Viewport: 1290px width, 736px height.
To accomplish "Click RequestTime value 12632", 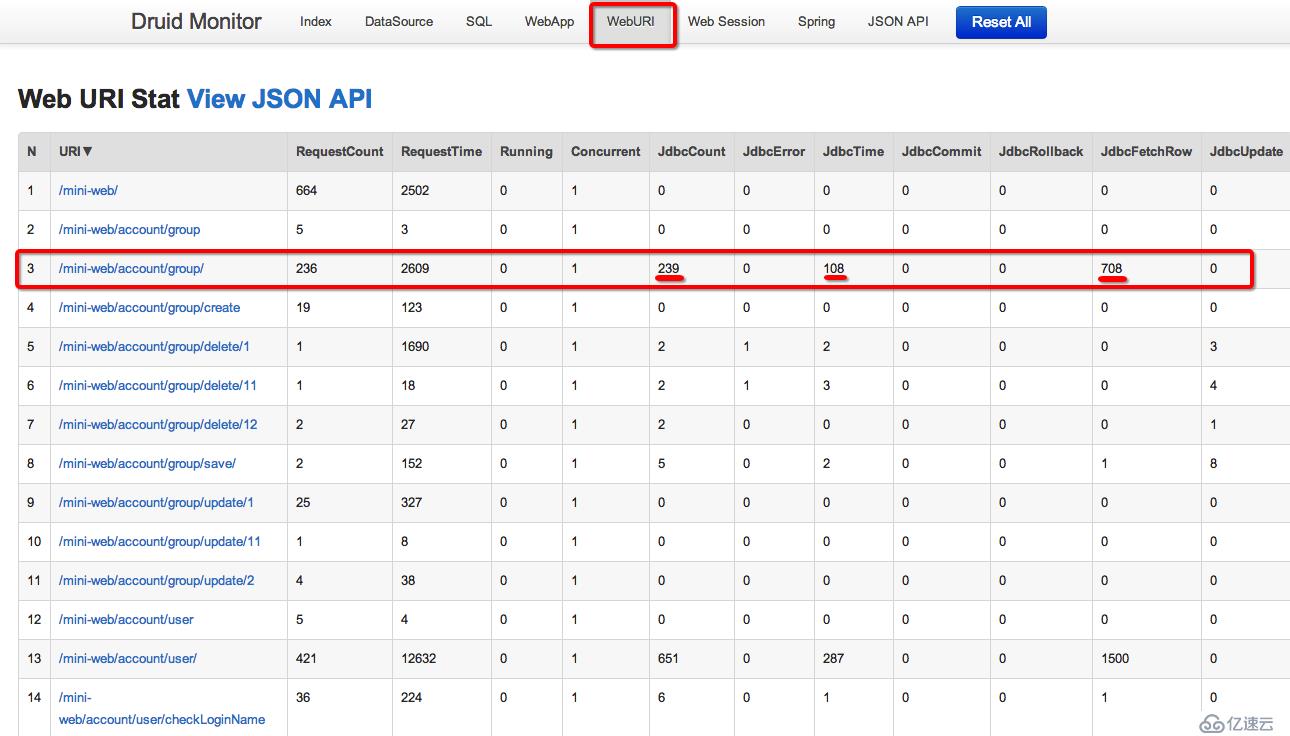I will click(x=419, y=658).
